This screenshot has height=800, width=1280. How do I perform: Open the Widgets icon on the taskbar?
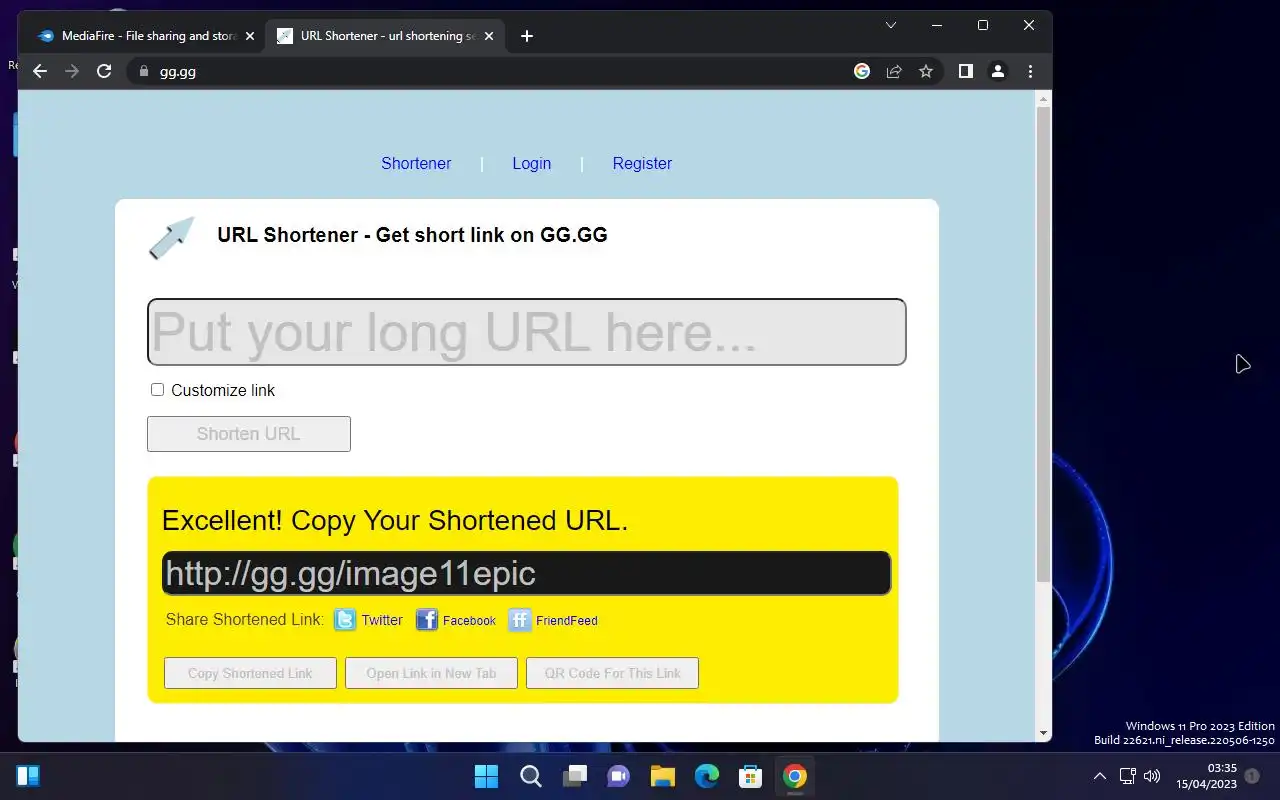click(x=28, y=776)
